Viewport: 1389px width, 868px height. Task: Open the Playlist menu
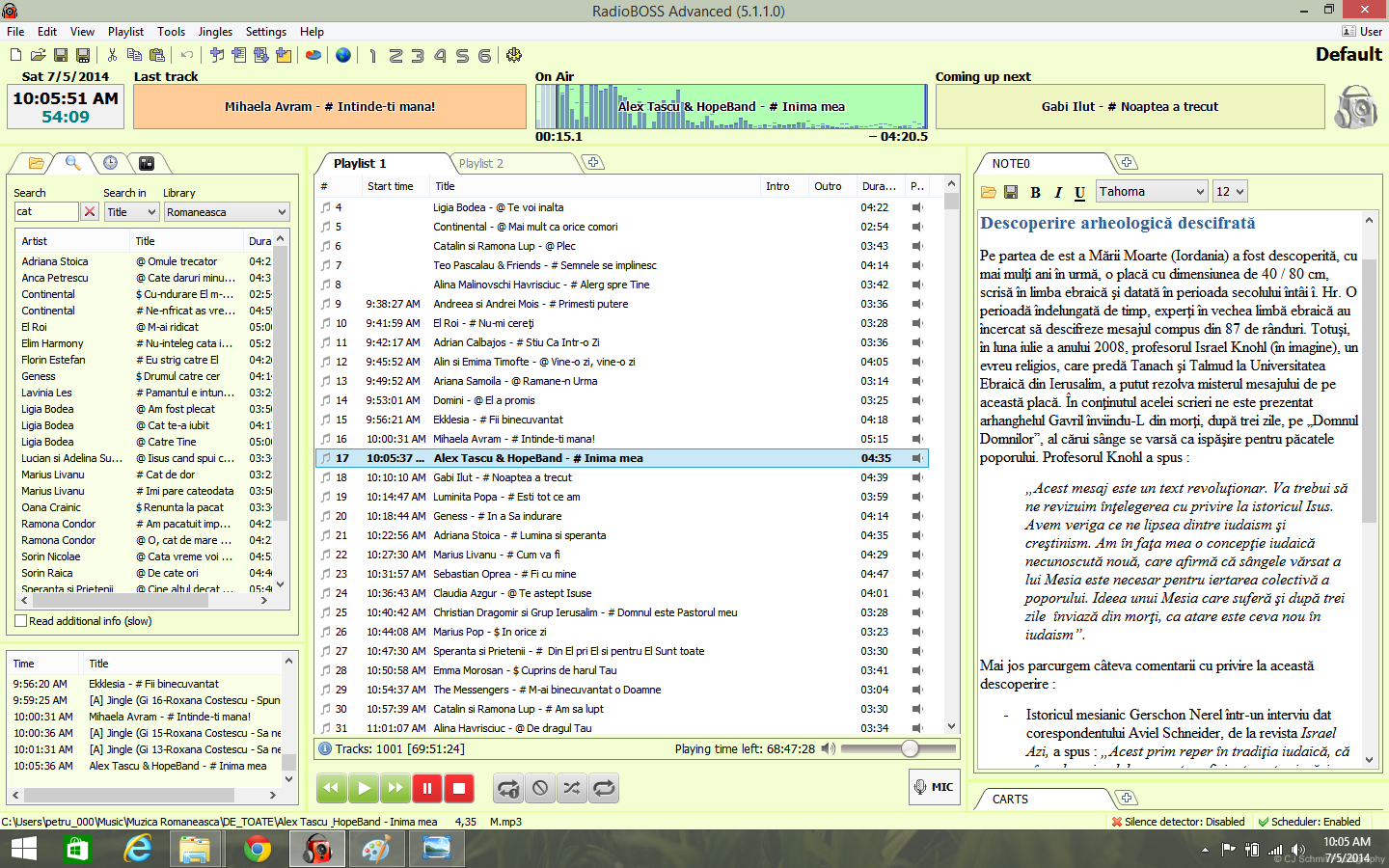[125, 32]
